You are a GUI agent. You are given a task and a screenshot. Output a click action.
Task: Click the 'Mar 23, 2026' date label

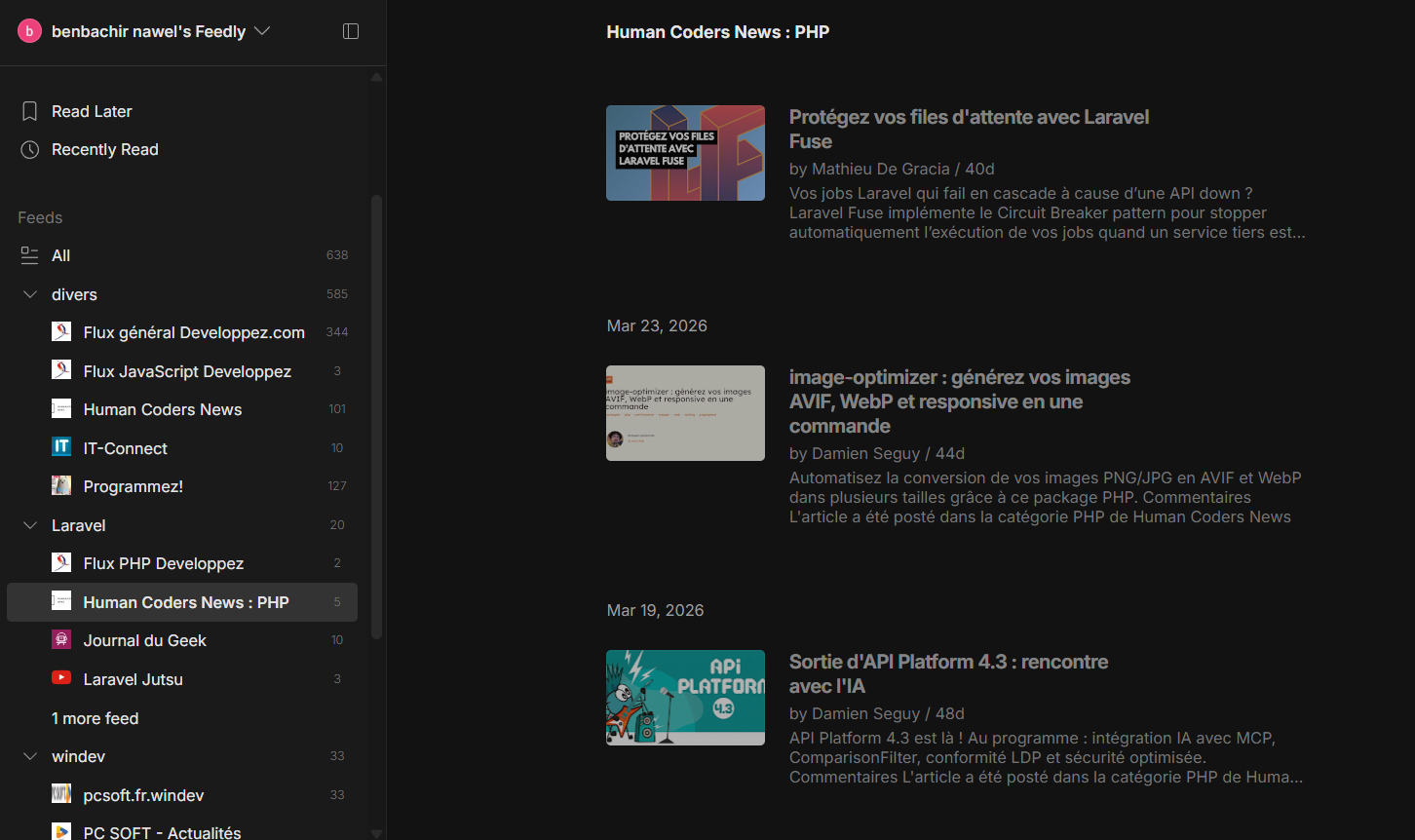tap(657, 325)
